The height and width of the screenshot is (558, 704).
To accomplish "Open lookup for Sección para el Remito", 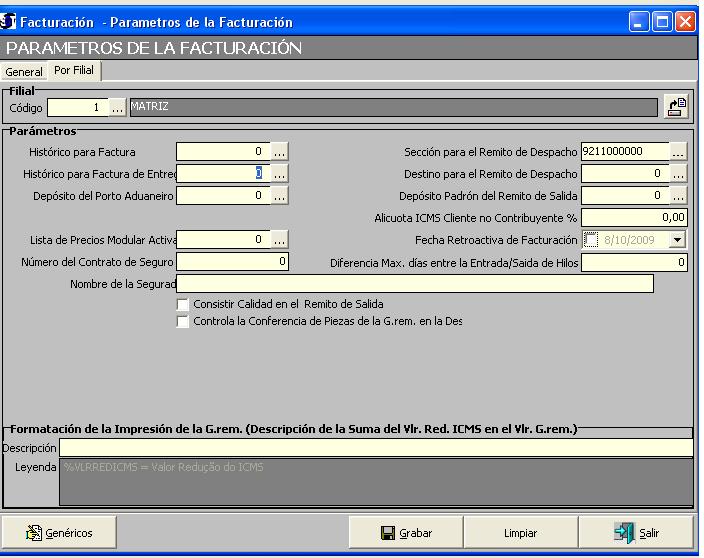I will pyautogui.click(x=679, y=152).
